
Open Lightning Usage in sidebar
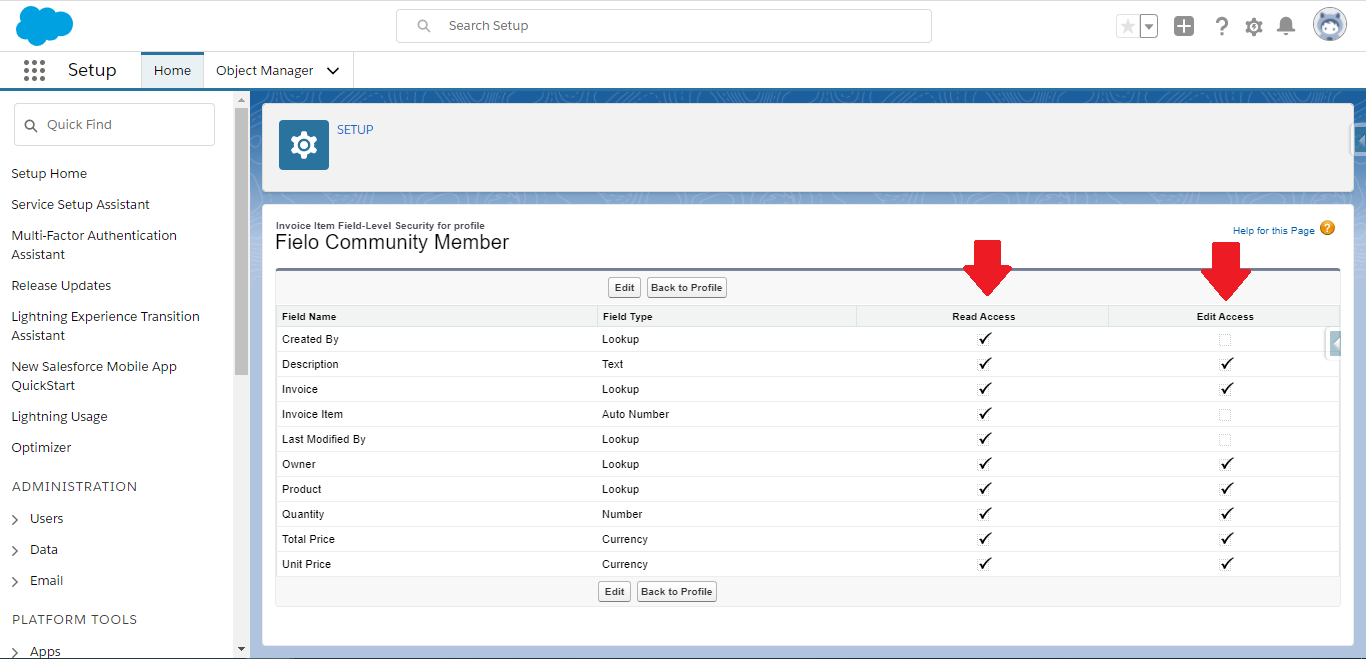pyautogui.click(x=59, y=417)
